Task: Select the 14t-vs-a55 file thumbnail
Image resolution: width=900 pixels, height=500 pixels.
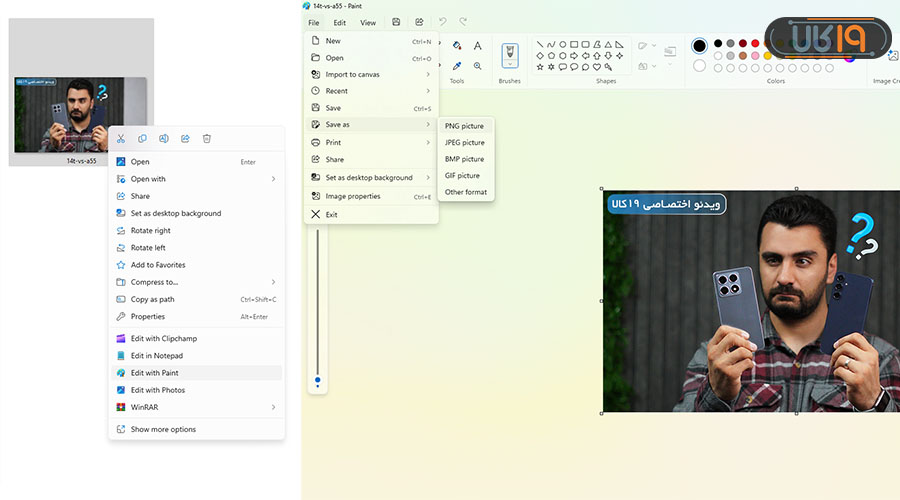Action: [81, 114]
